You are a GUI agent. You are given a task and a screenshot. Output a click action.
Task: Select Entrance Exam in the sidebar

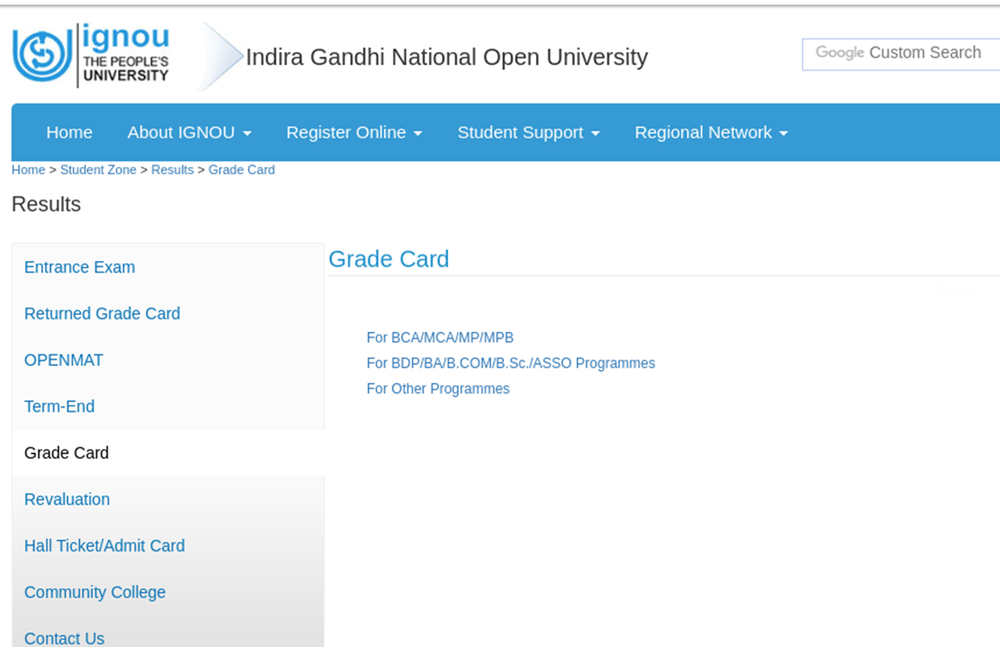pos(79,267)
